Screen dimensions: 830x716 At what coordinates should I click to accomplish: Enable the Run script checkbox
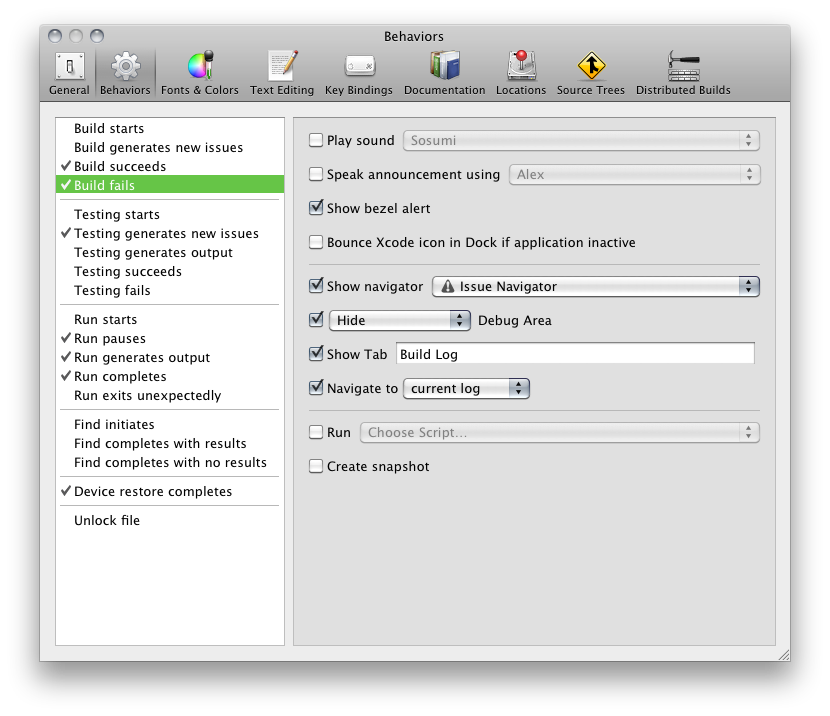(x=316, y=432)
